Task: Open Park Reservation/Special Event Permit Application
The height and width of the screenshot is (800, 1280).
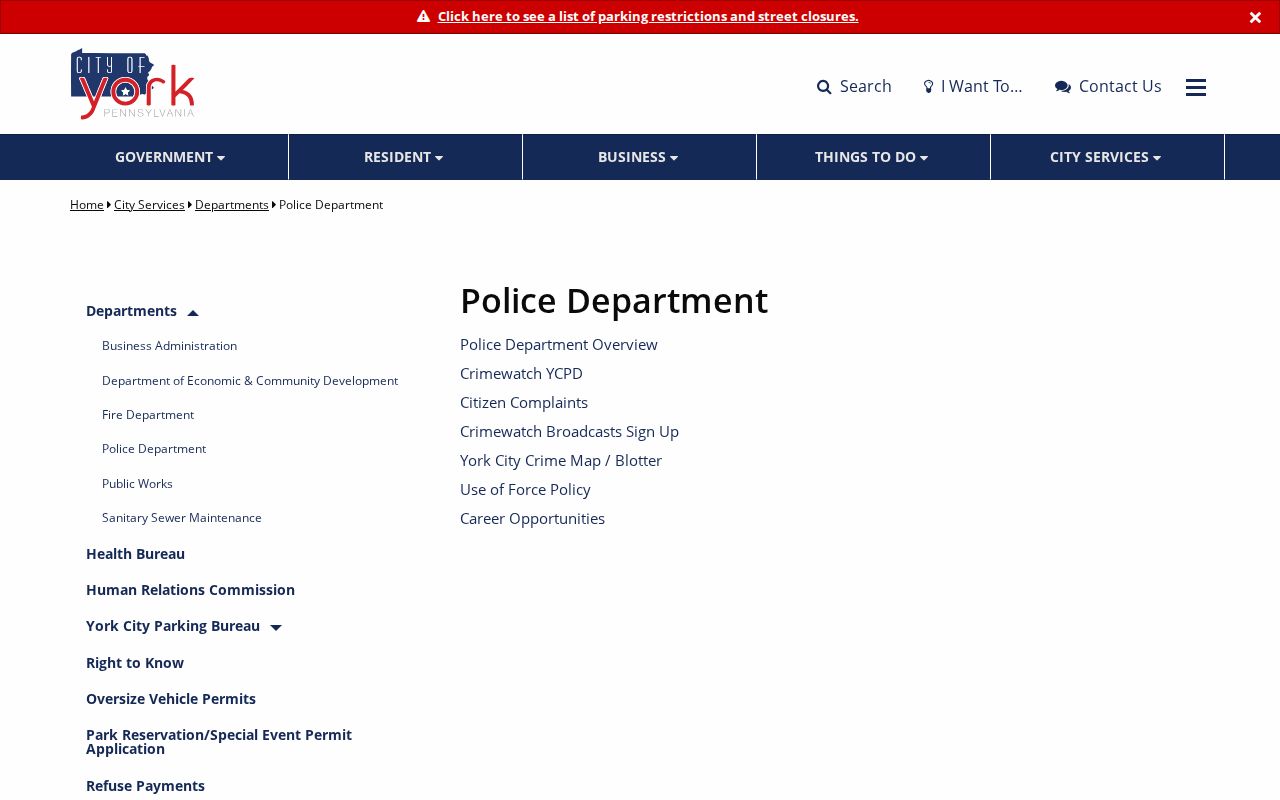Action: (219, 742)
